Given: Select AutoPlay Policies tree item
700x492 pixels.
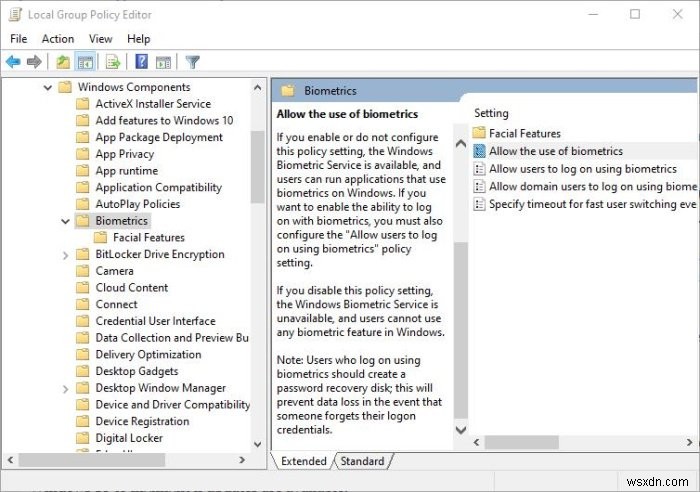Looking at the screenshot, I should pos(138,204).
